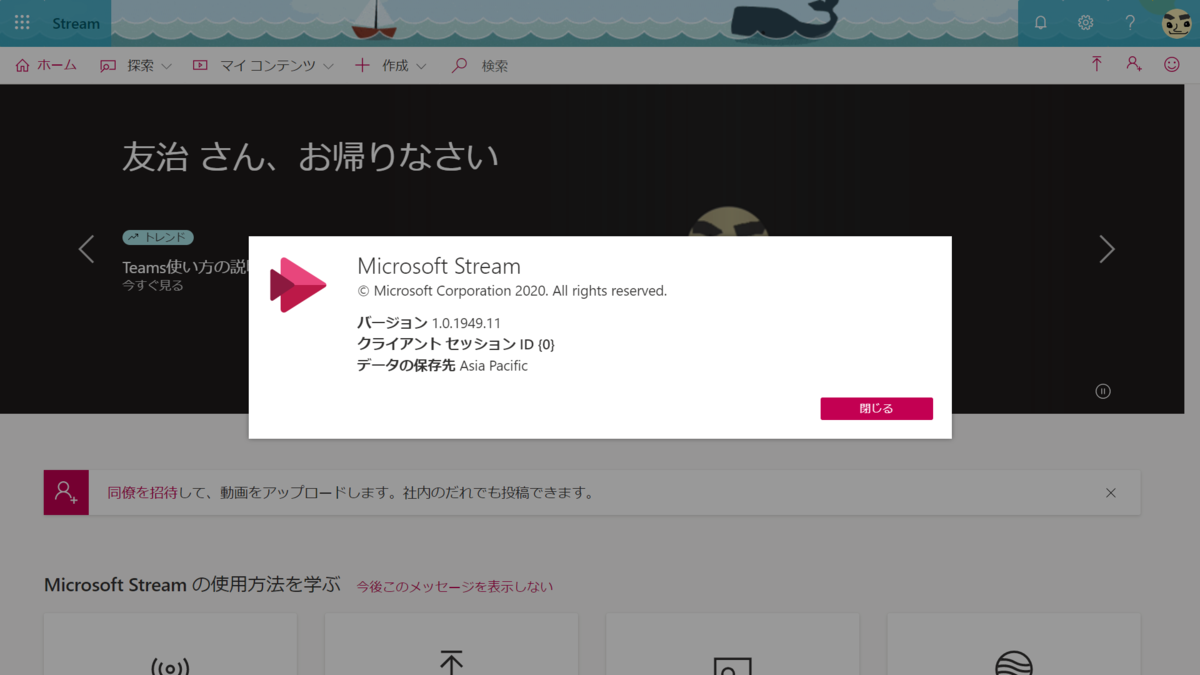Open the app launcher grid icon

[22, 22]
